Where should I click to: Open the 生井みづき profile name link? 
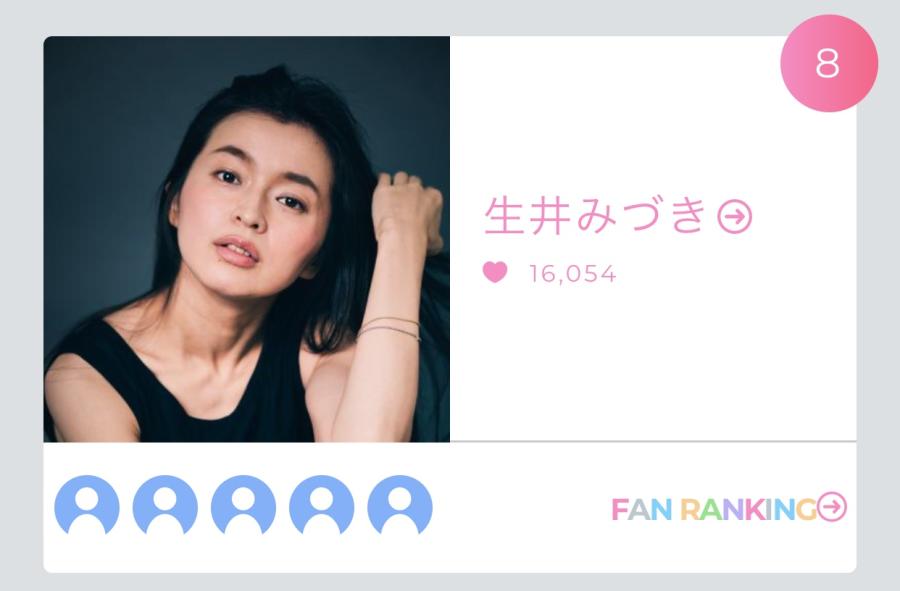coord(618,216)
